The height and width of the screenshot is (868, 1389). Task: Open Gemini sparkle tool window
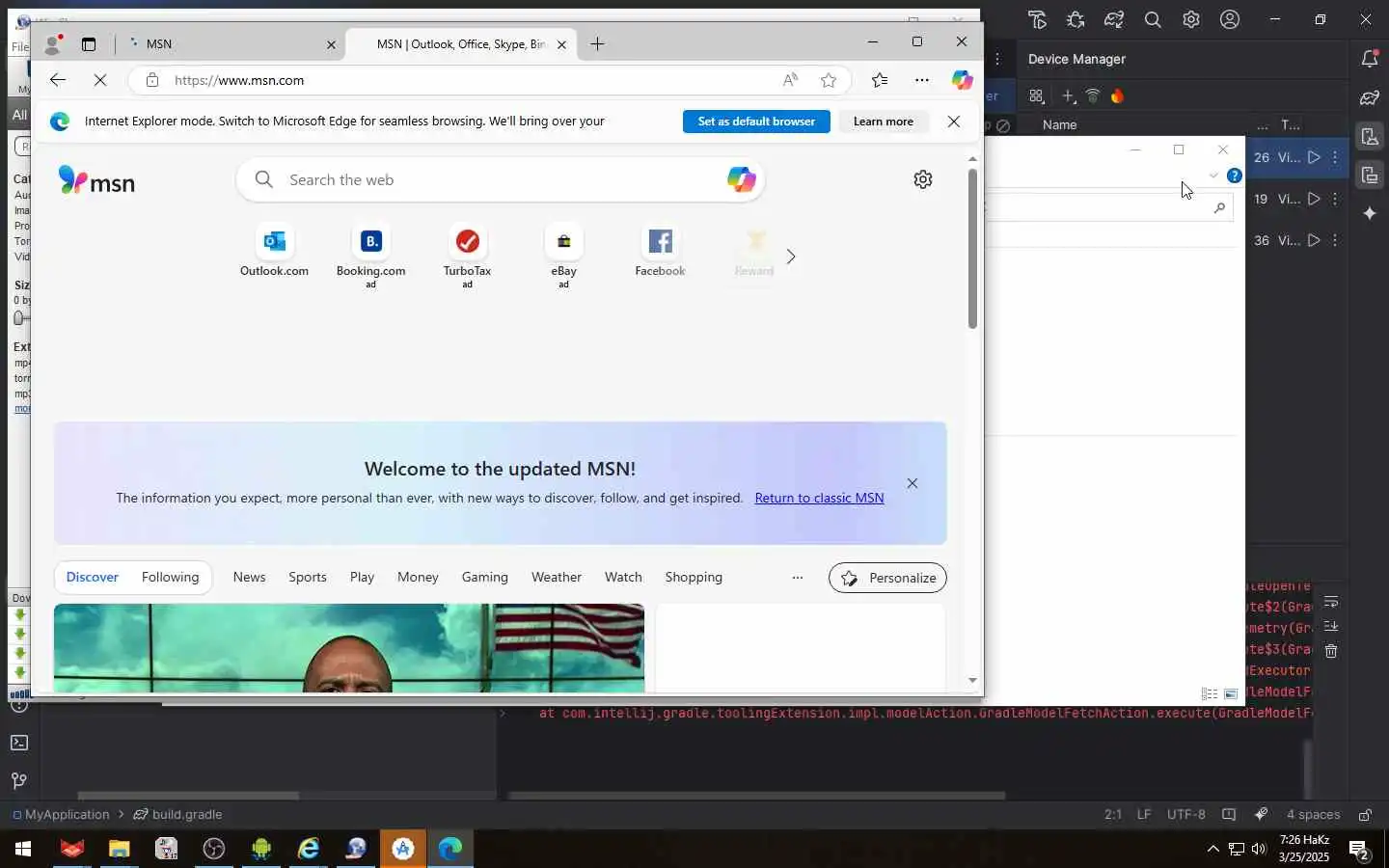(x=1370, y=213)
